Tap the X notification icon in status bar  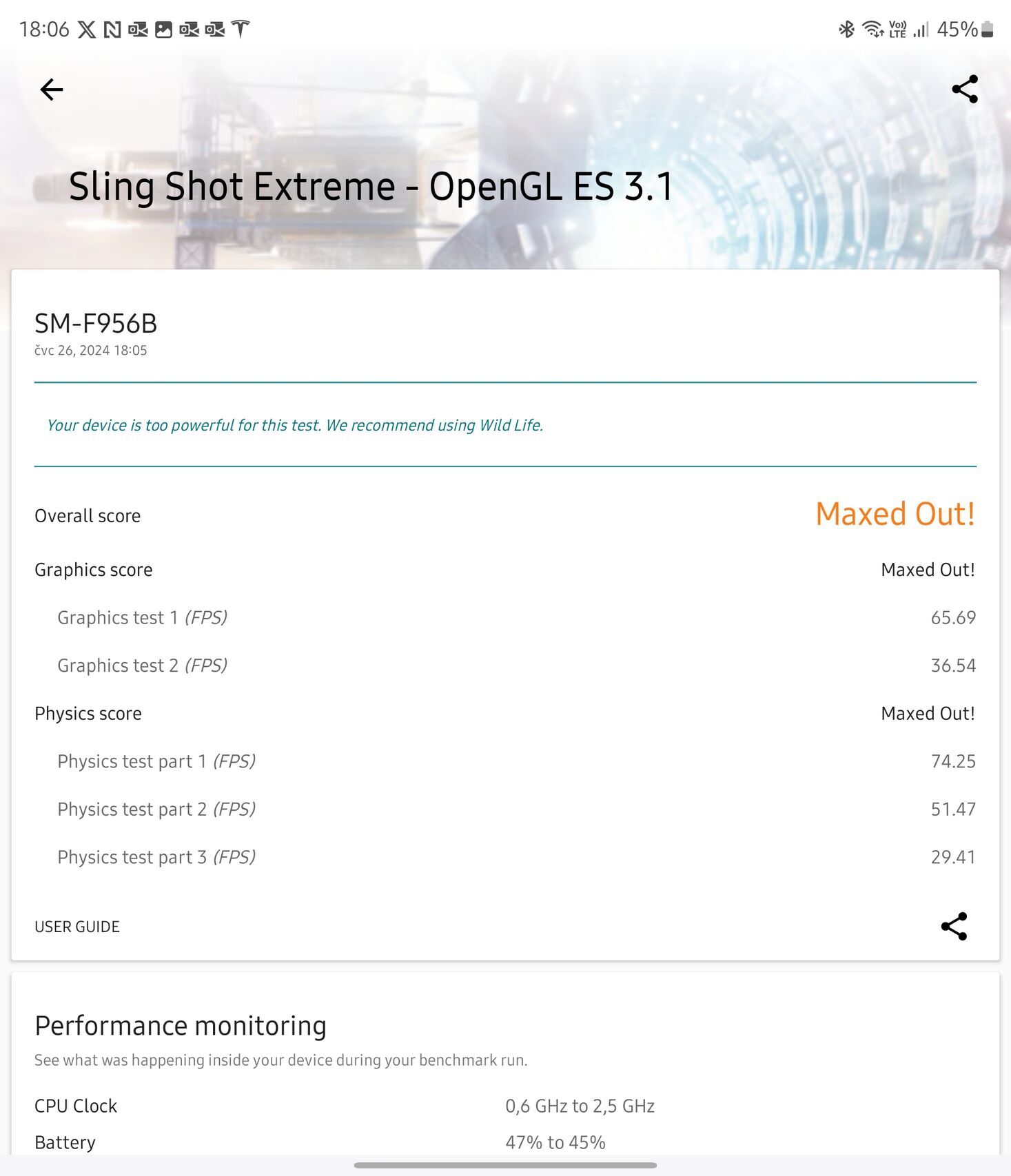87,30
